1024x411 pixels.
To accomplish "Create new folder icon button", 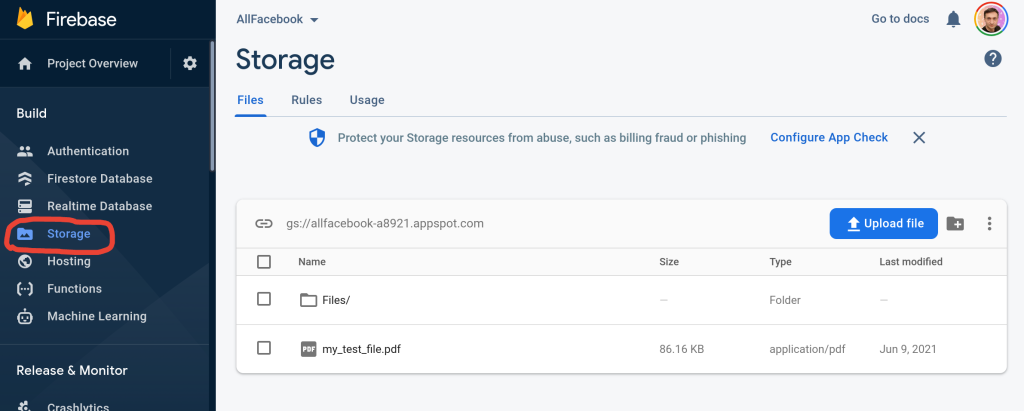I will (955, 223).
